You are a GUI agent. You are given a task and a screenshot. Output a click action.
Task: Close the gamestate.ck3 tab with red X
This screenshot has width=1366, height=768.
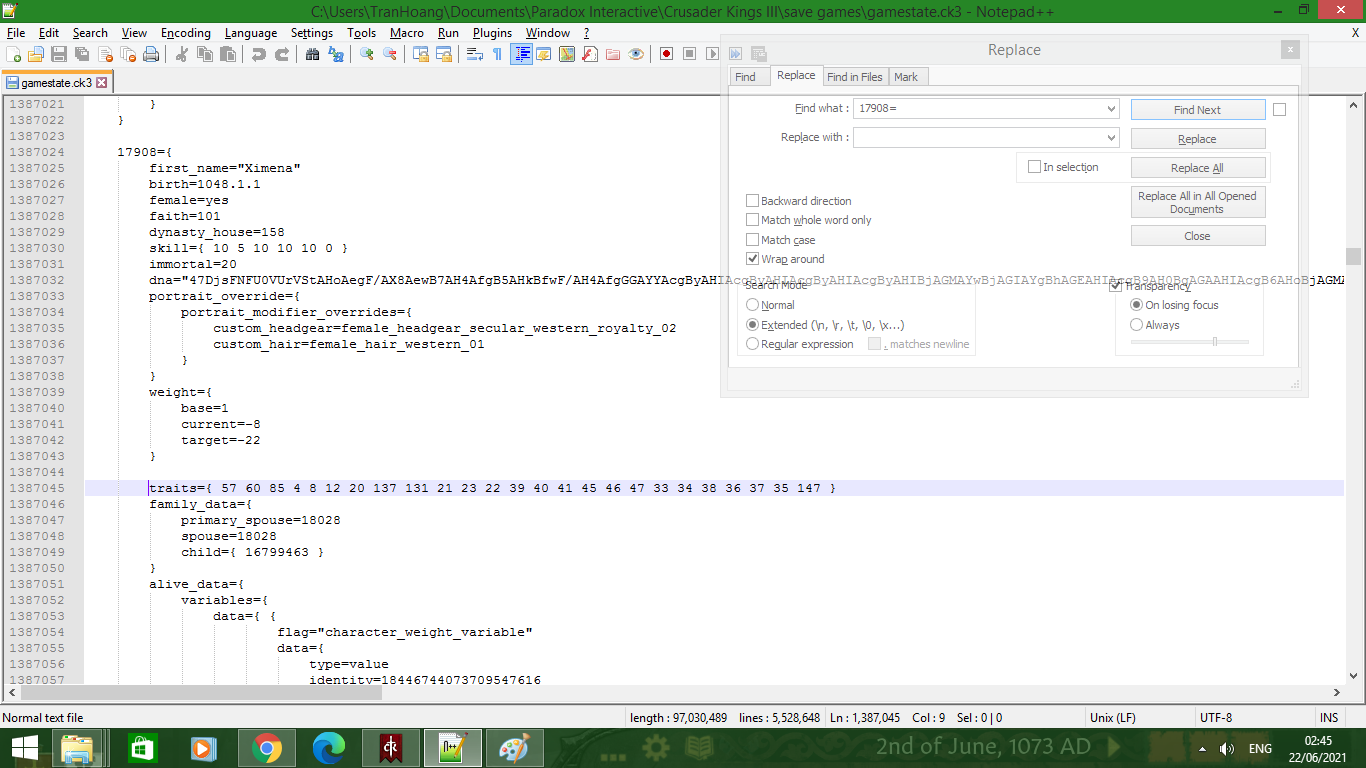tap(102, 83)
